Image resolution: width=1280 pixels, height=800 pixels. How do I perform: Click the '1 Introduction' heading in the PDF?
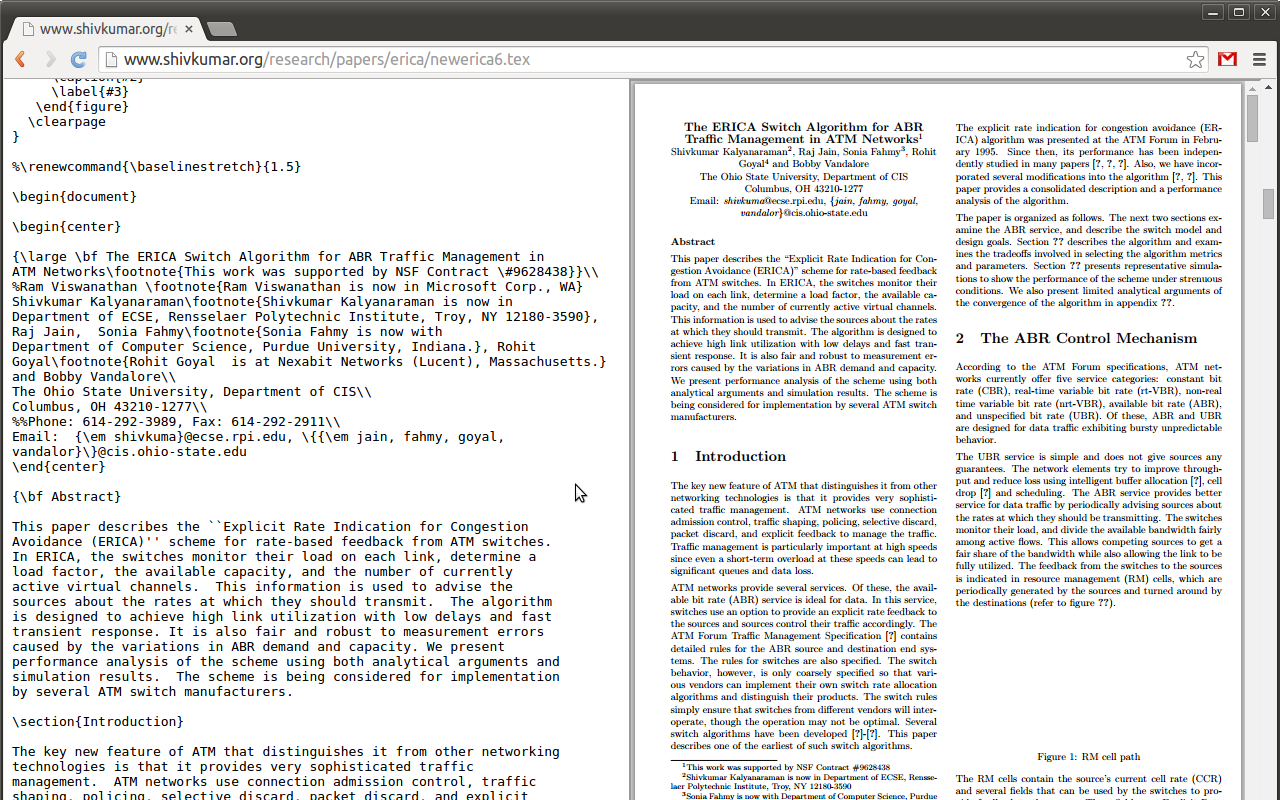pyautogui.click(x=728, y=457)
